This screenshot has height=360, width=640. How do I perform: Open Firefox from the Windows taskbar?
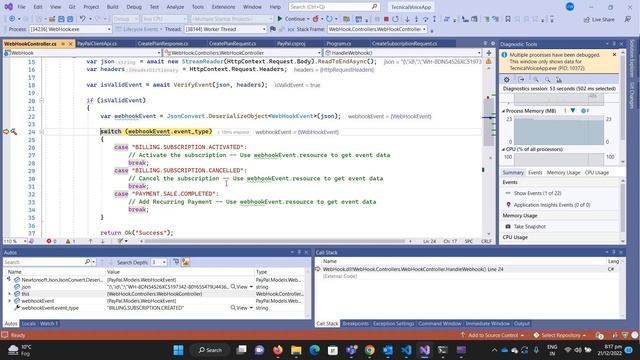click(278, 350)
